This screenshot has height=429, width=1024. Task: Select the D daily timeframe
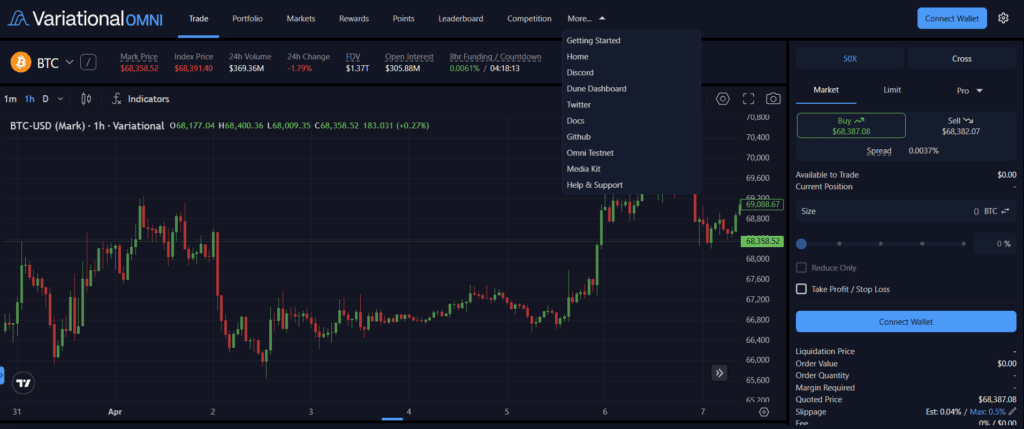coord(46,99)
